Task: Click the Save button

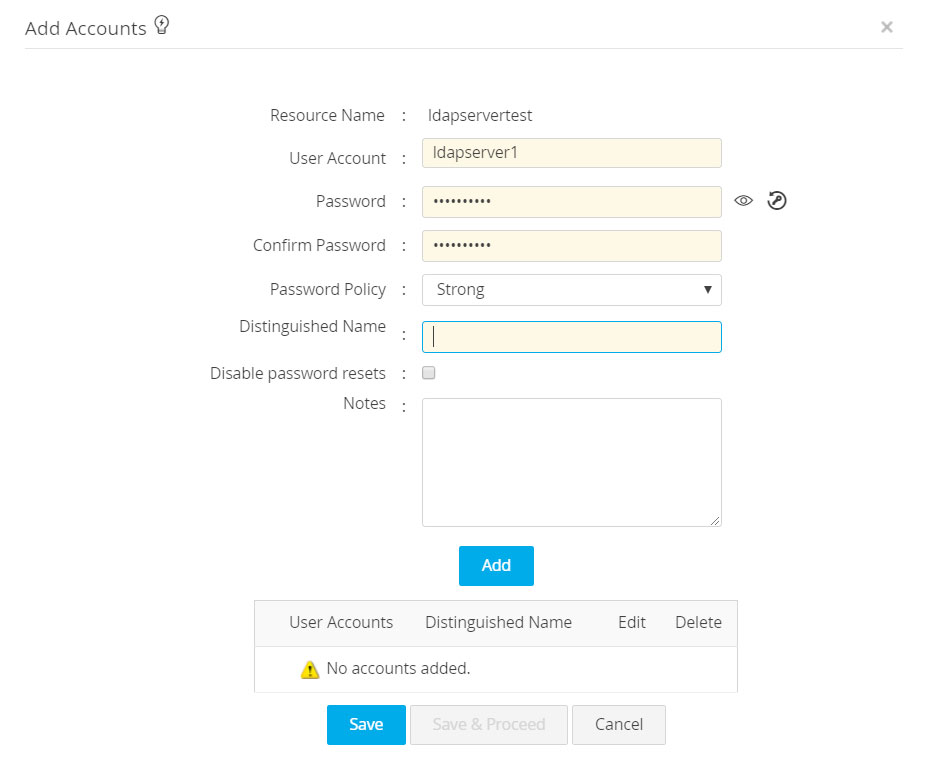Action: [x=366, y=725]
